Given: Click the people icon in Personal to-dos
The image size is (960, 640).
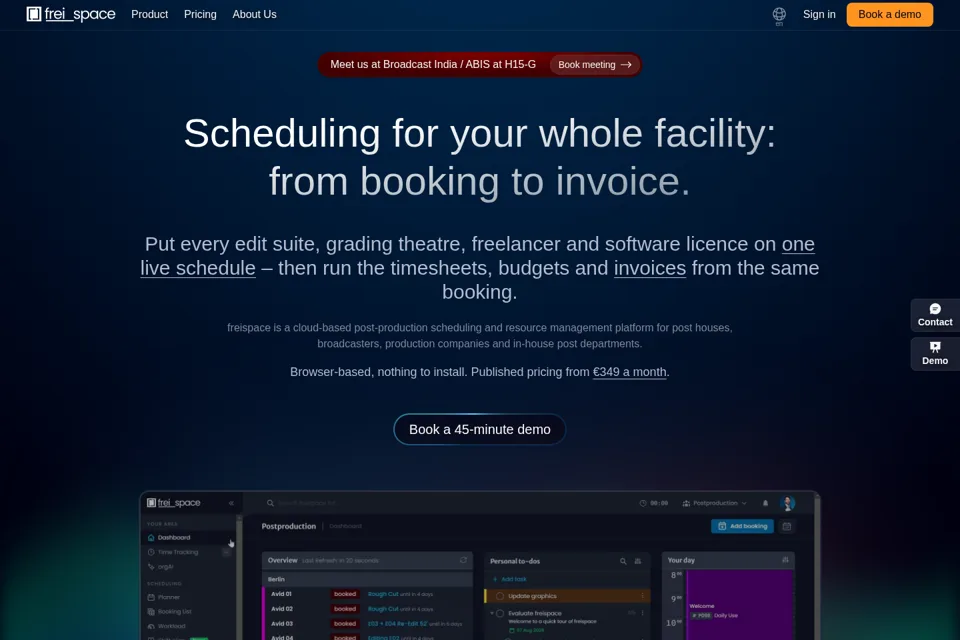Looking at the screenshot, I should 638,561.
